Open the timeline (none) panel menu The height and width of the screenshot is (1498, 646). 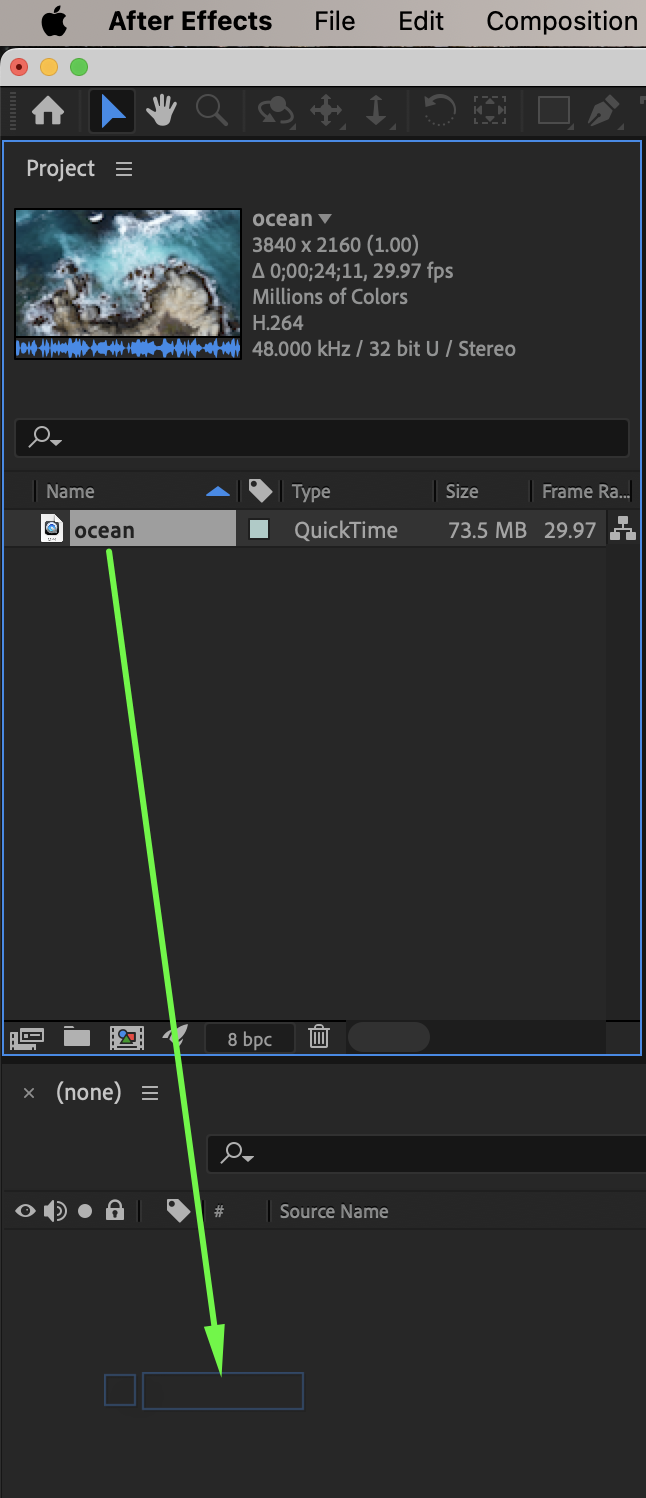(x=150, y=1093)
